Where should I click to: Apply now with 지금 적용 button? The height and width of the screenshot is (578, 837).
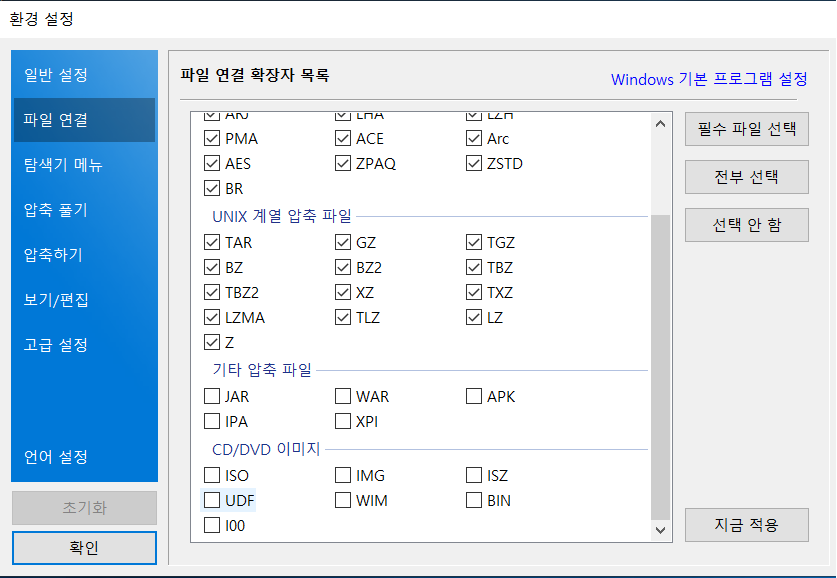[747, 525]
